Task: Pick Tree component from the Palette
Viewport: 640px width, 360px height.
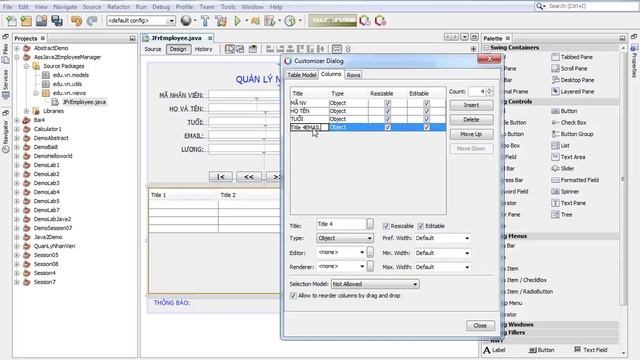Action: point(562,215)
